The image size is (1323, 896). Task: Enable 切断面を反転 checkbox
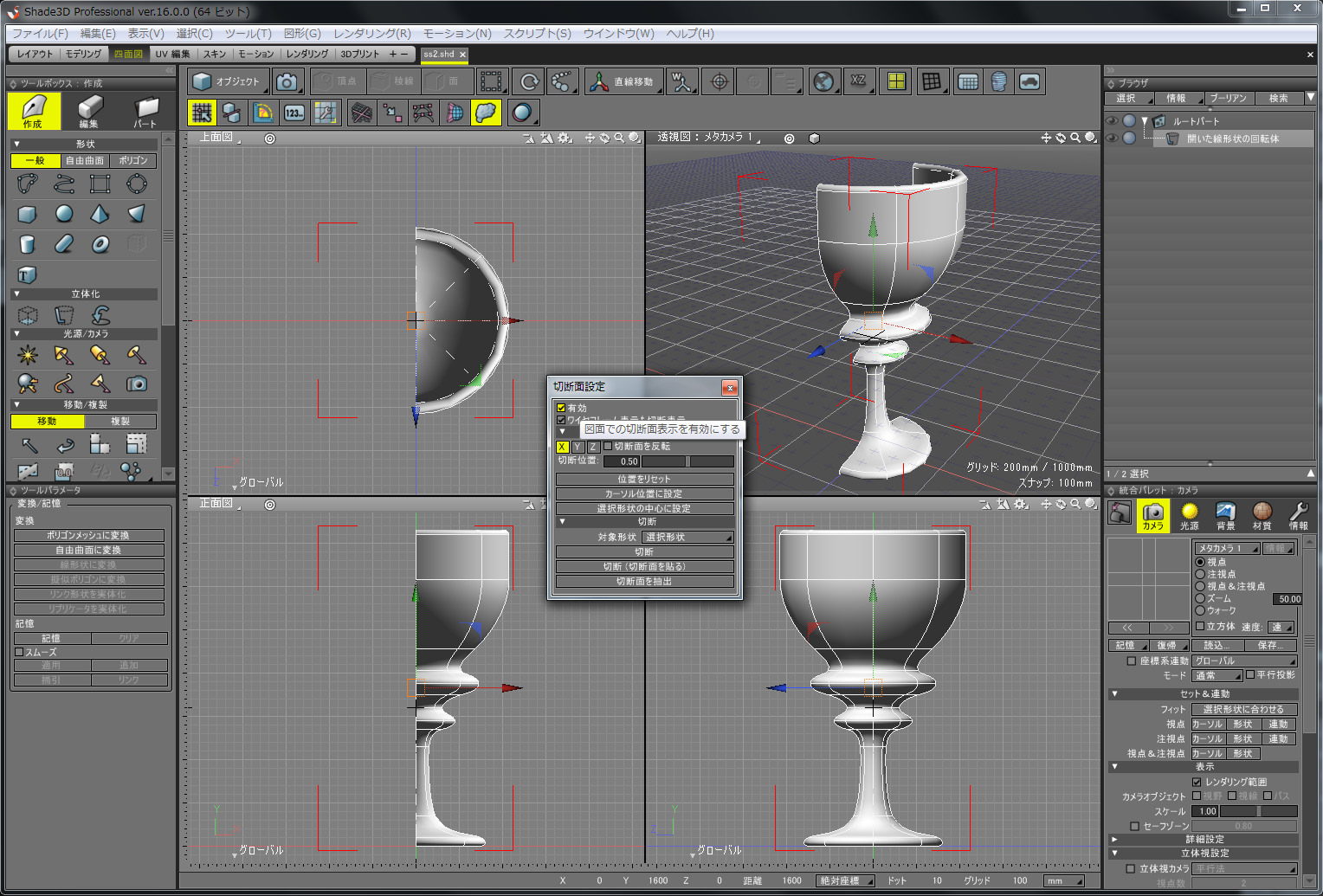[608, 447]
